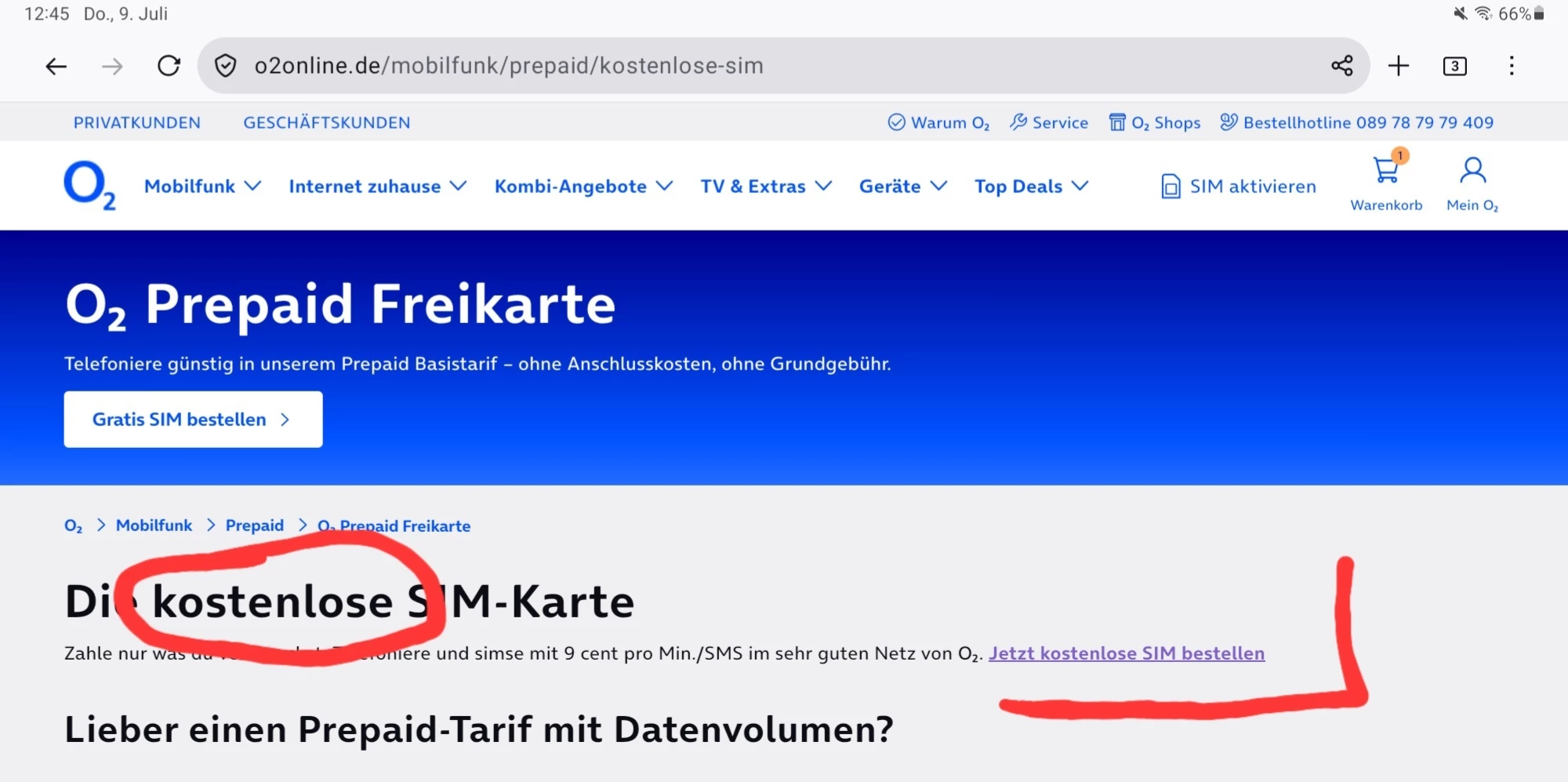Call Bestellhotline 089 78 79 79 409
The image size is (1568, 782).
tap(1357, 122)
